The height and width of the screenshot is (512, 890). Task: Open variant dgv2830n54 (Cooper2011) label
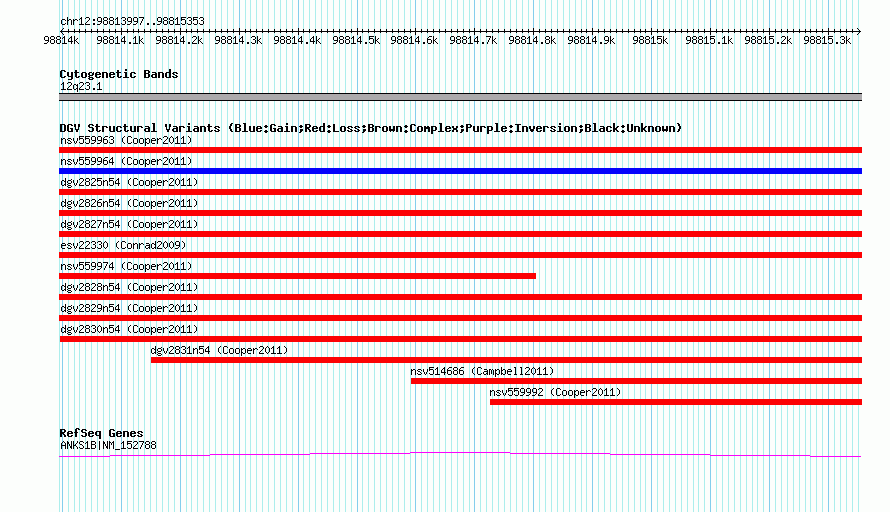[x=129, y=329]
